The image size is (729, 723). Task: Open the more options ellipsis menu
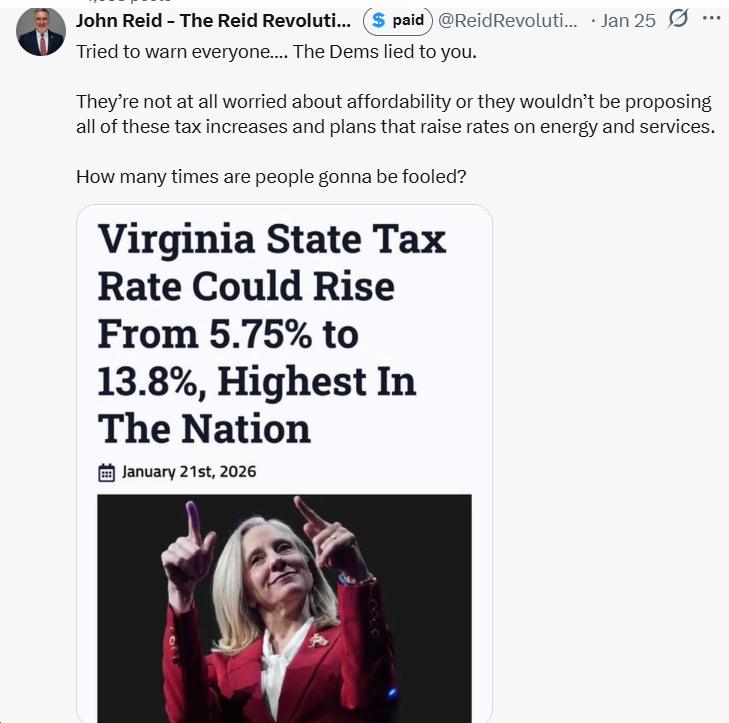click(x=711, y=20)
